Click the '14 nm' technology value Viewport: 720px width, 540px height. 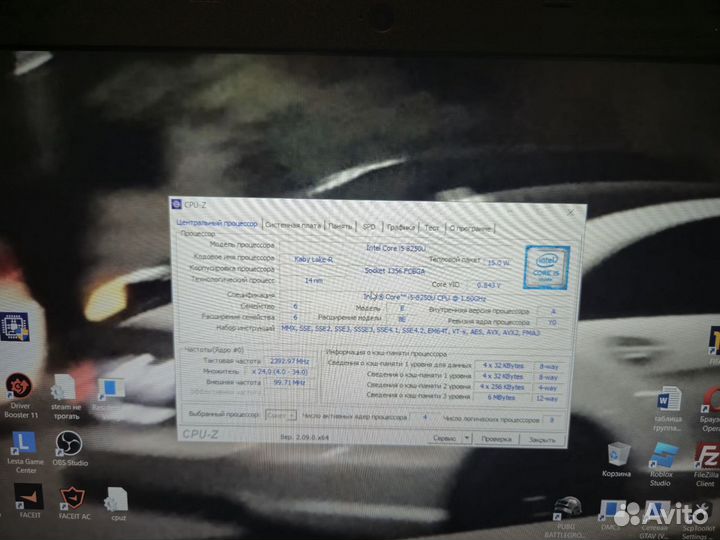314,281
